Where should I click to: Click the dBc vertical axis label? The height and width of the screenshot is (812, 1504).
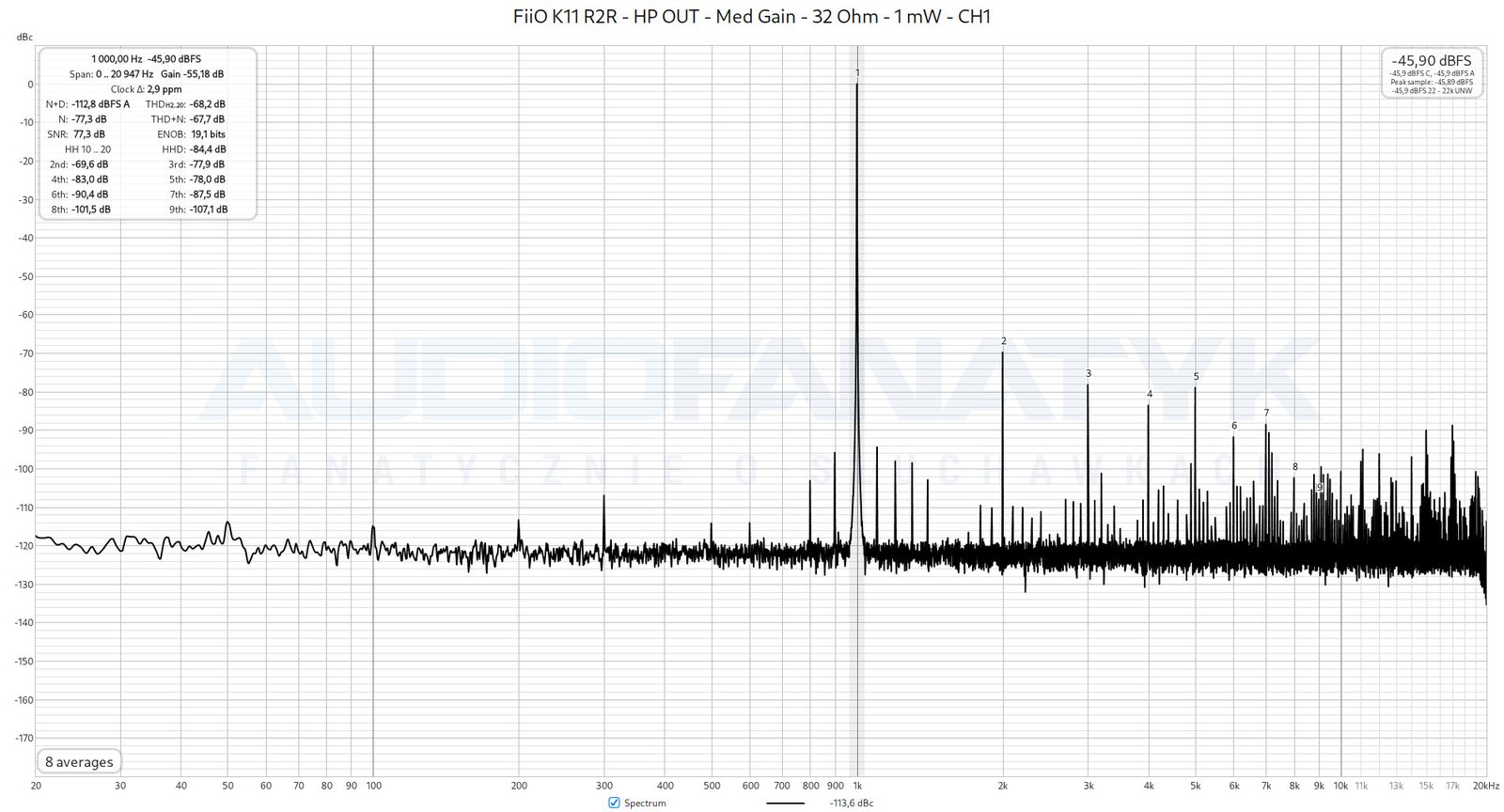(x=24, y=38)
